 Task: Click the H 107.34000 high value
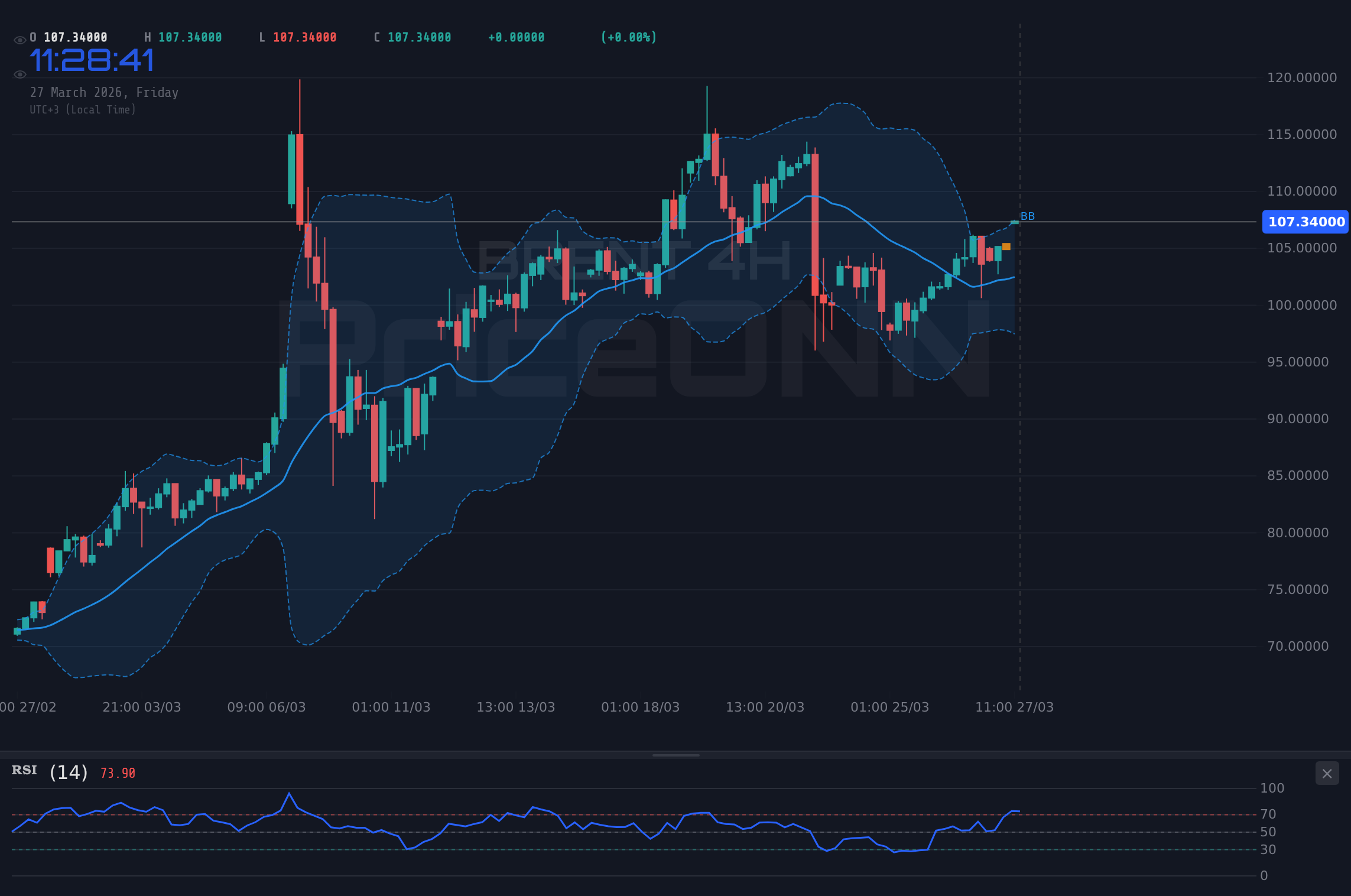pos(184,37)
